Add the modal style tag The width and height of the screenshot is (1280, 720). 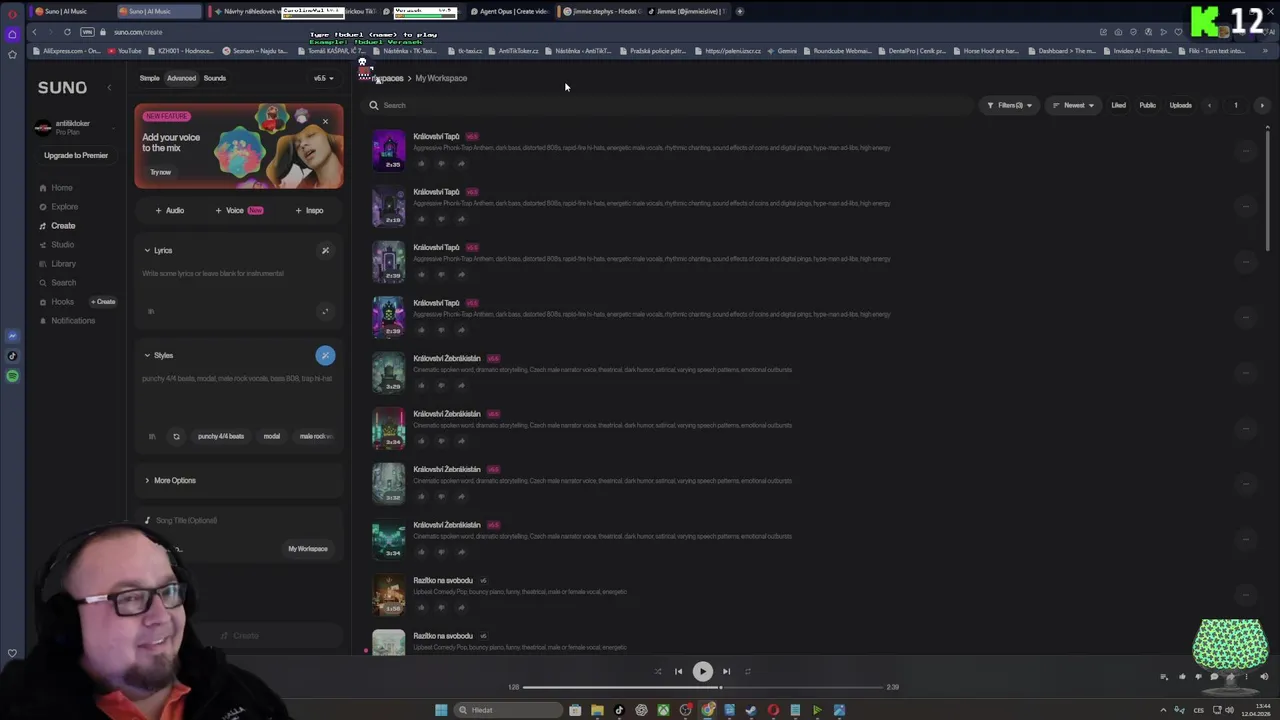[272, 437]
